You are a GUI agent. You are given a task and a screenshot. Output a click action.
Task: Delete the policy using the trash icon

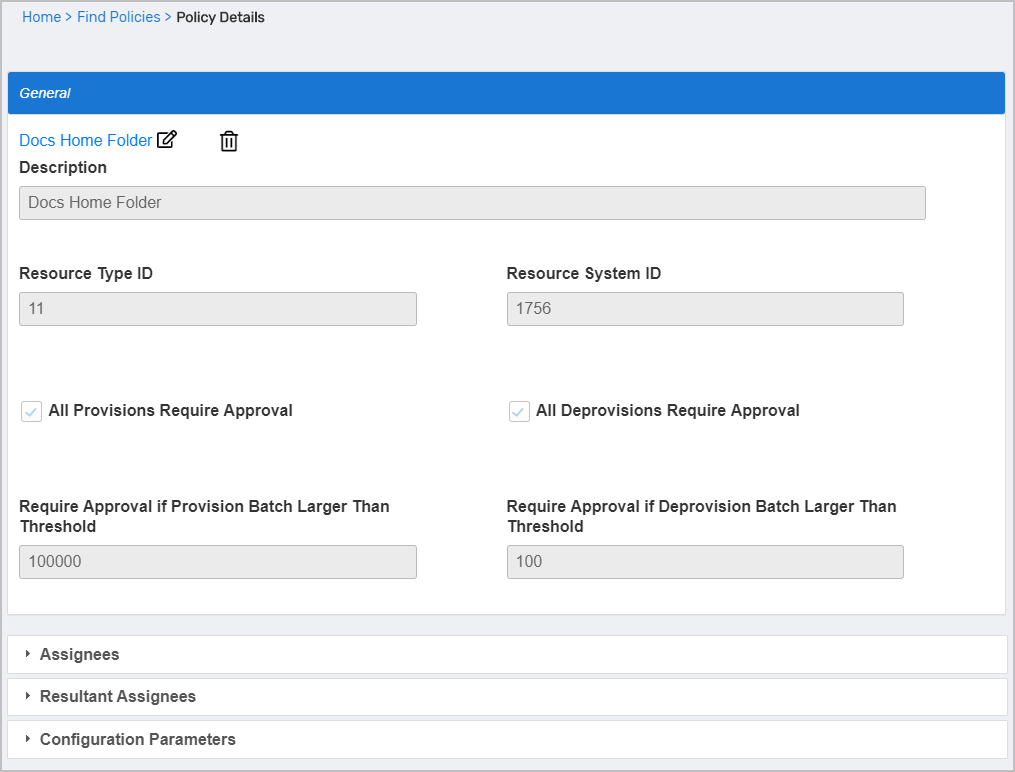pos(229,141)
